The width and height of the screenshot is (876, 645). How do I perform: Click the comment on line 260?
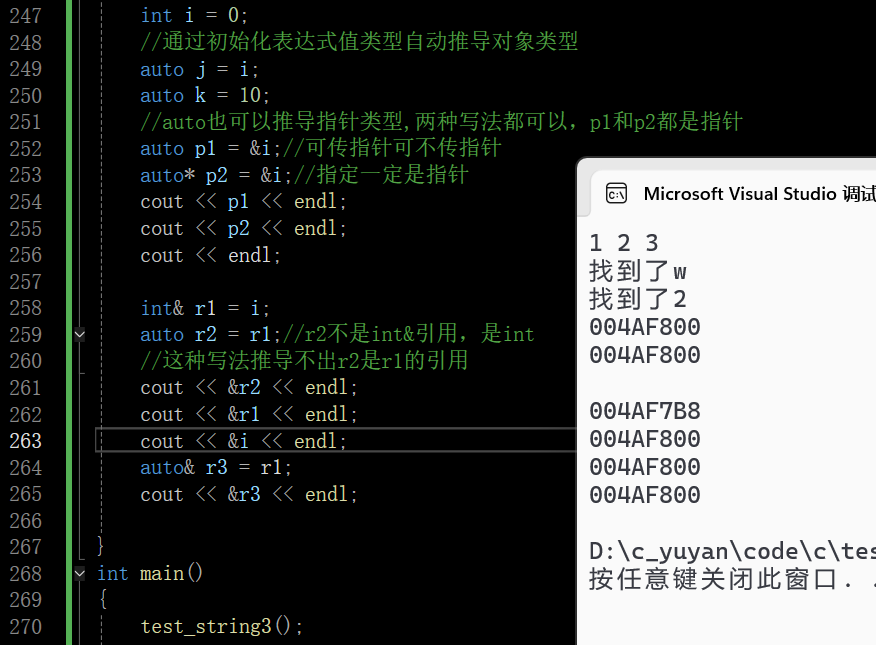(304, 360)
